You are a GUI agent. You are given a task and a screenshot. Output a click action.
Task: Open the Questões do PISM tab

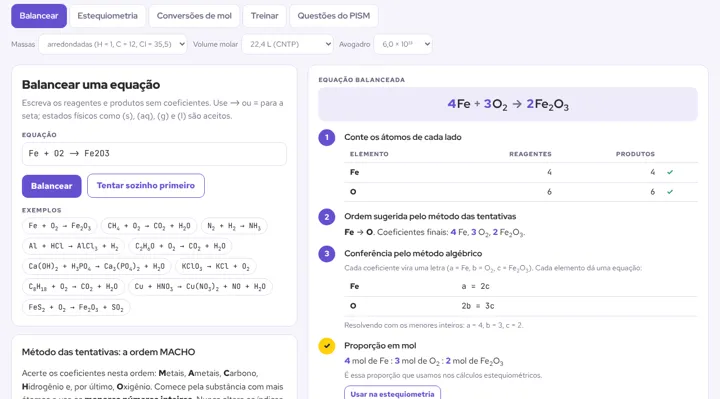(x=333, y=16)
